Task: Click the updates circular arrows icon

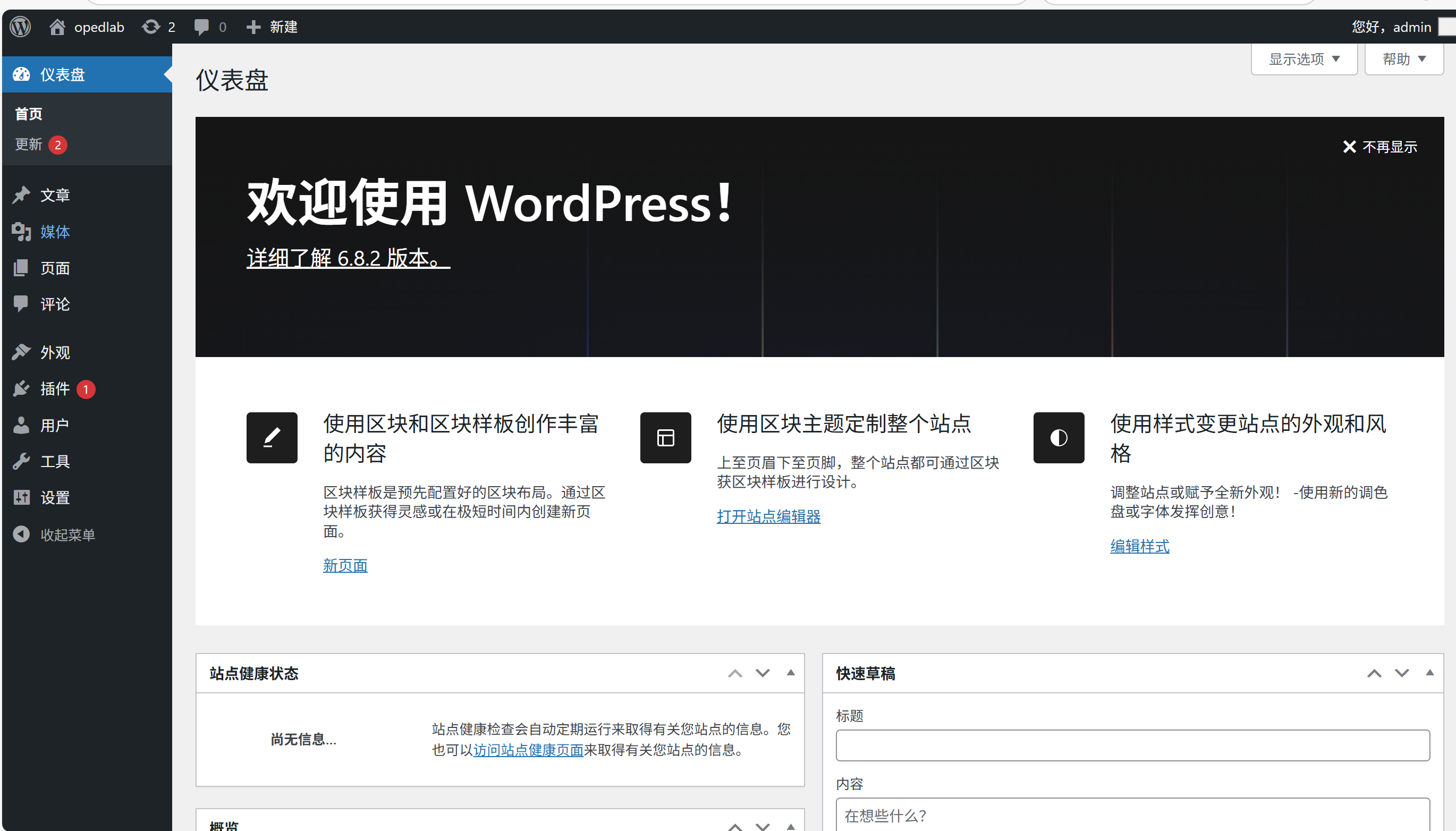Action: [x=151, y=27]
